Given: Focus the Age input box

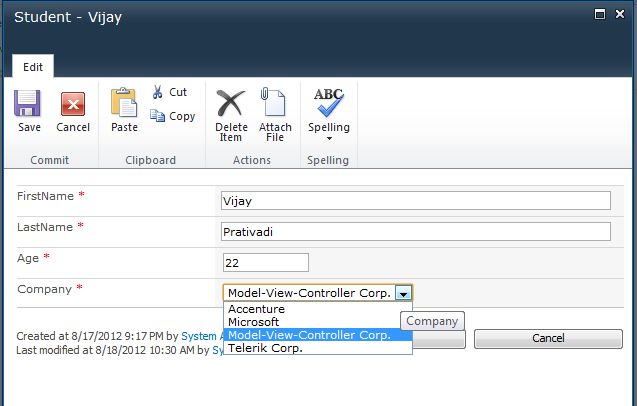Looking at the screenshot, I should pyautogui.click(x=266, y=263).
